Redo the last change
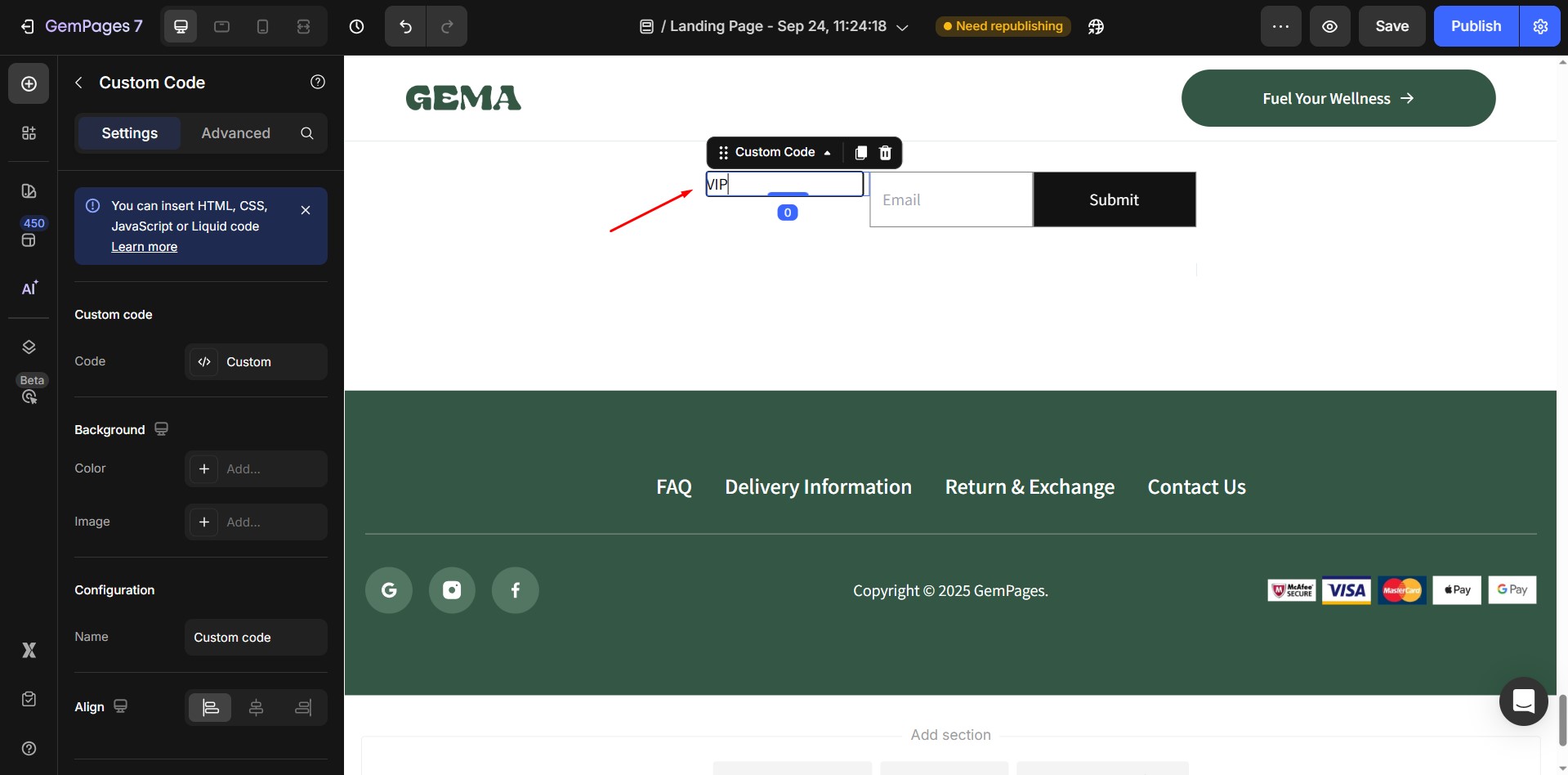 click(x=447, y=26)
